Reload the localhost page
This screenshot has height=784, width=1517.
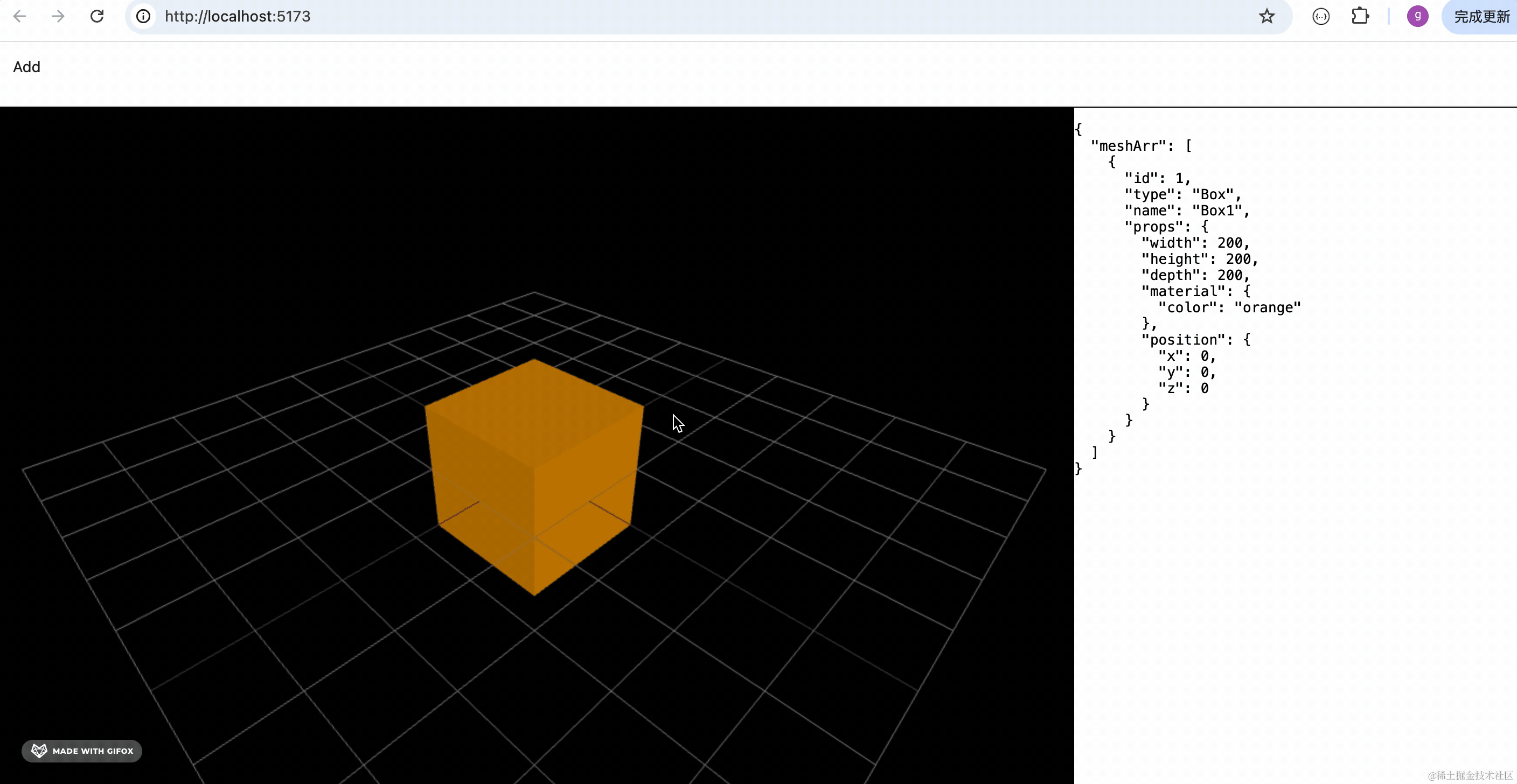(97, 17)
